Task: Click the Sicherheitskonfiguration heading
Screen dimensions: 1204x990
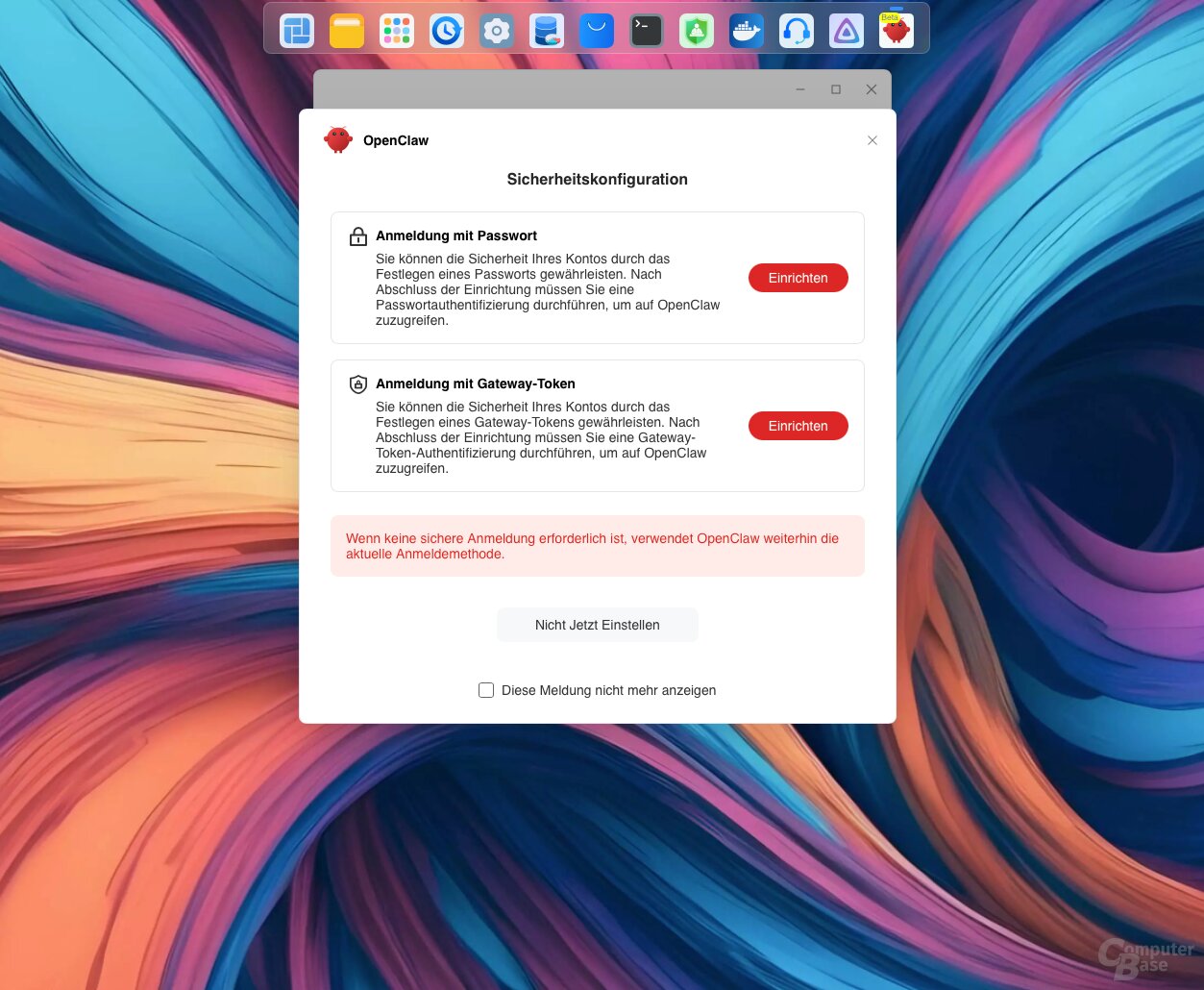Action: pos(598,179)
